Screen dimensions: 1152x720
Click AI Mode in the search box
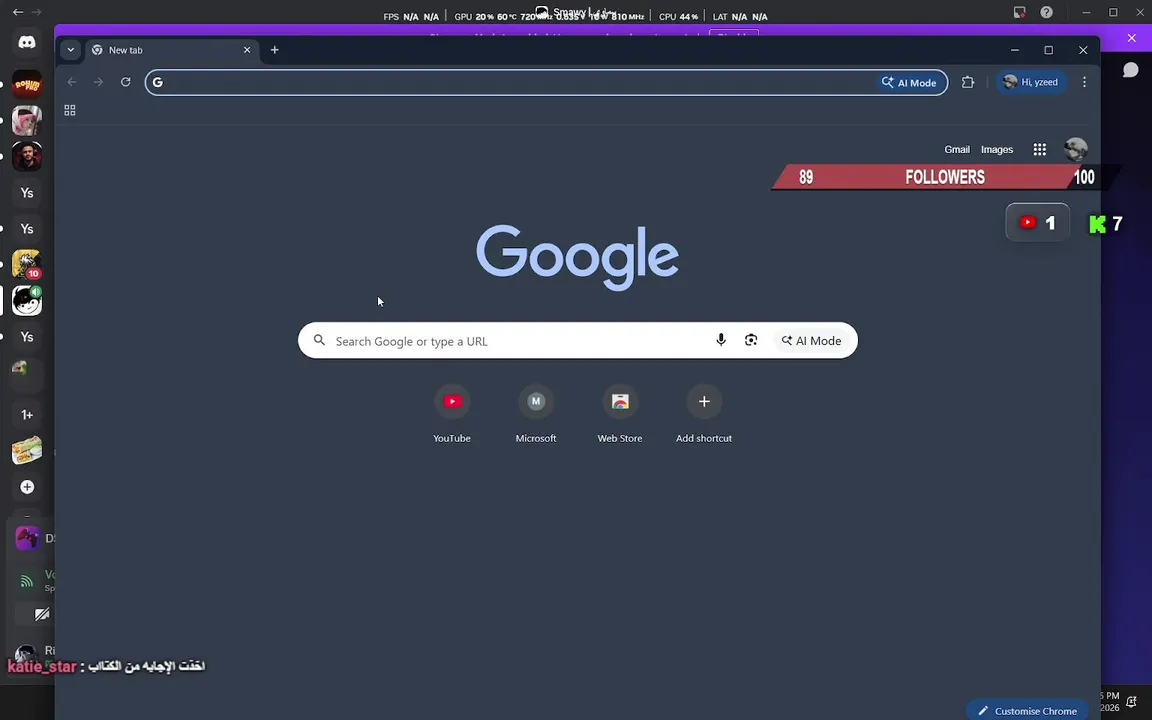pyautogui.click(x=811, y=341)
